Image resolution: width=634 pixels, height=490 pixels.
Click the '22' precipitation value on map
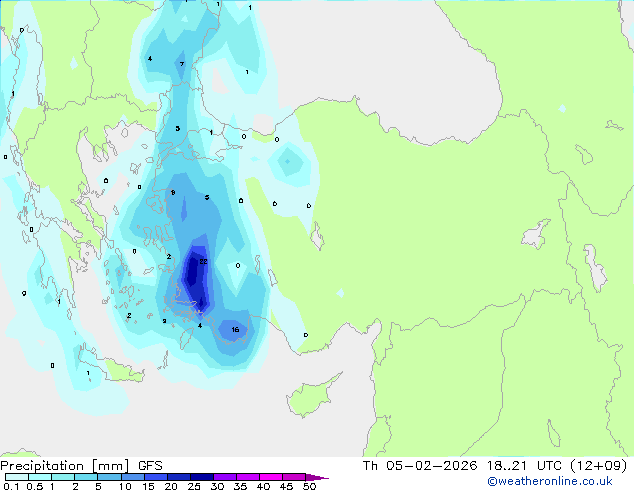pos(203,262)
